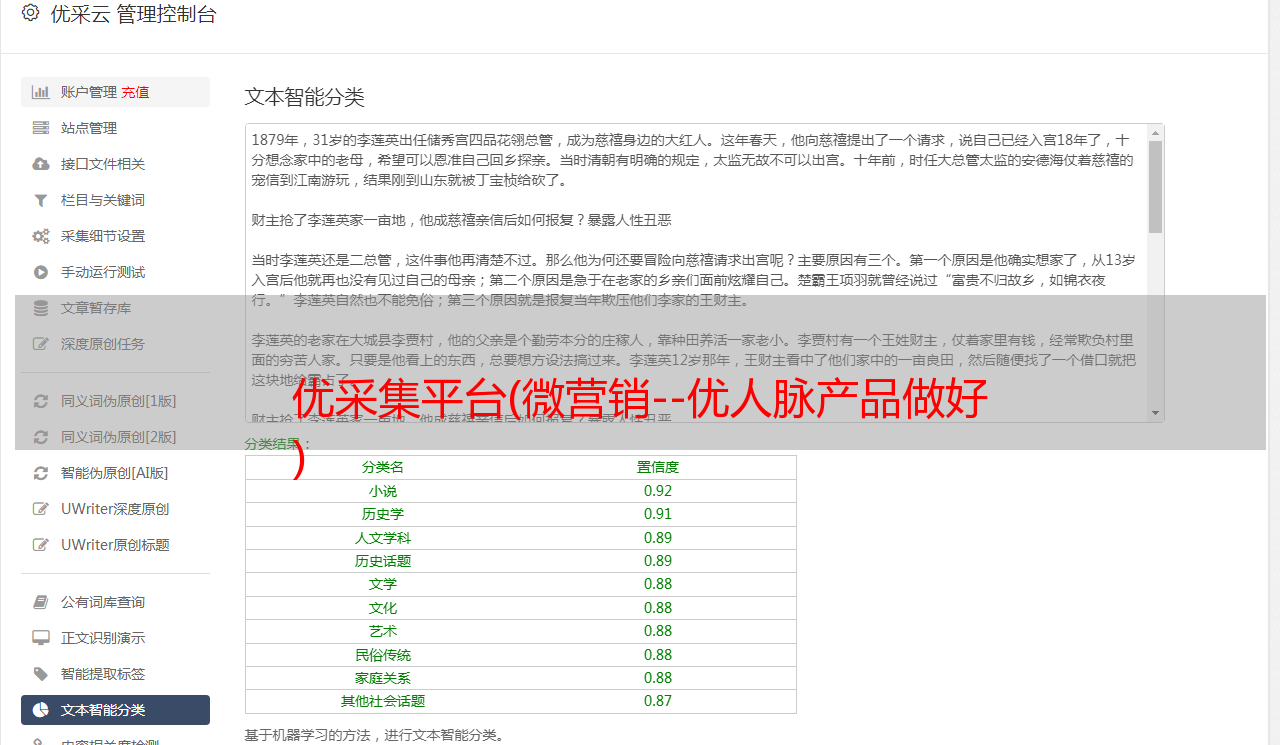Go to 智能伪原创[AI版] page
The width and height of the screenshot is (1280, 745).
click(115, 473)
